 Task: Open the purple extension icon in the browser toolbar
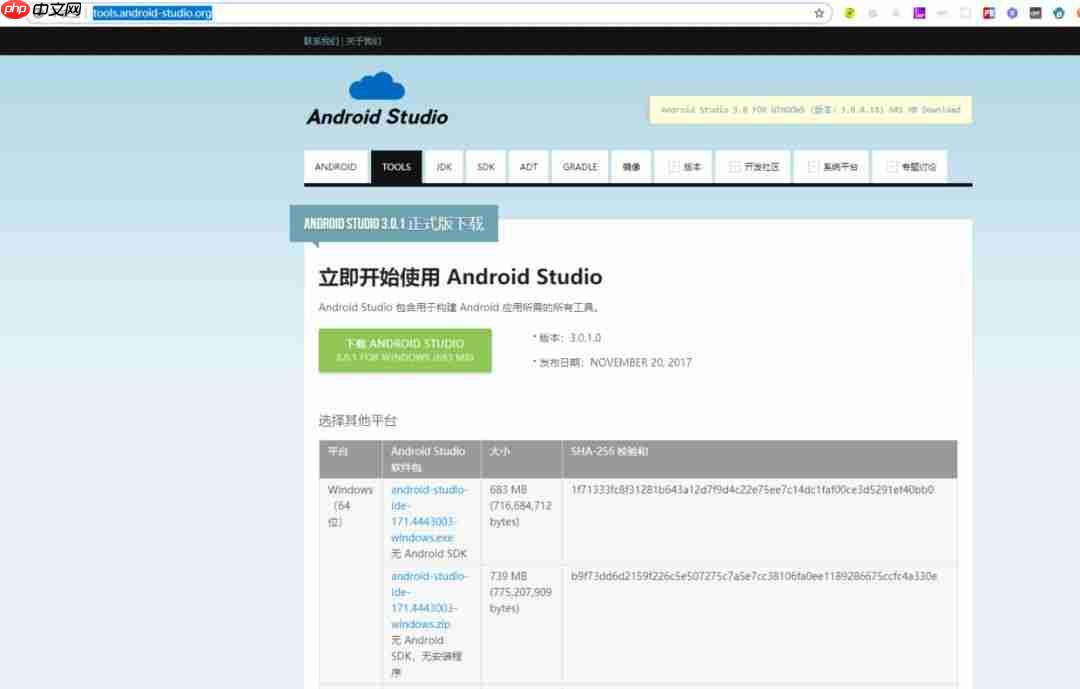pyautogui.click(x=920, y=13)
